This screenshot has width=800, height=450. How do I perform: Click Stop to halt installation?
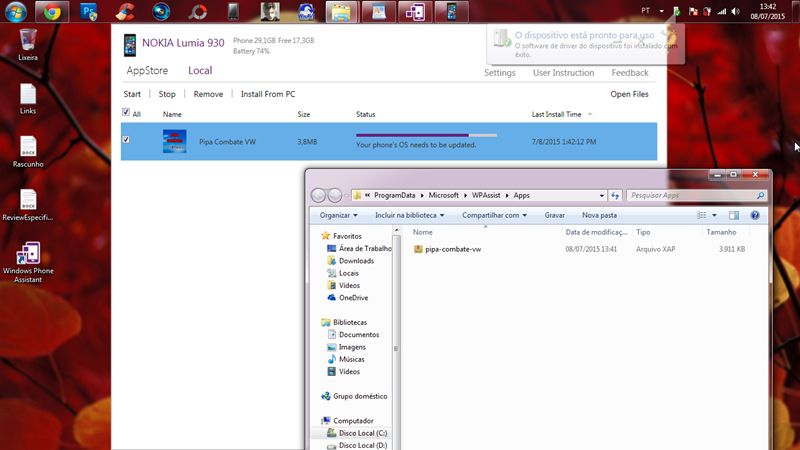[x=167, y=94]
